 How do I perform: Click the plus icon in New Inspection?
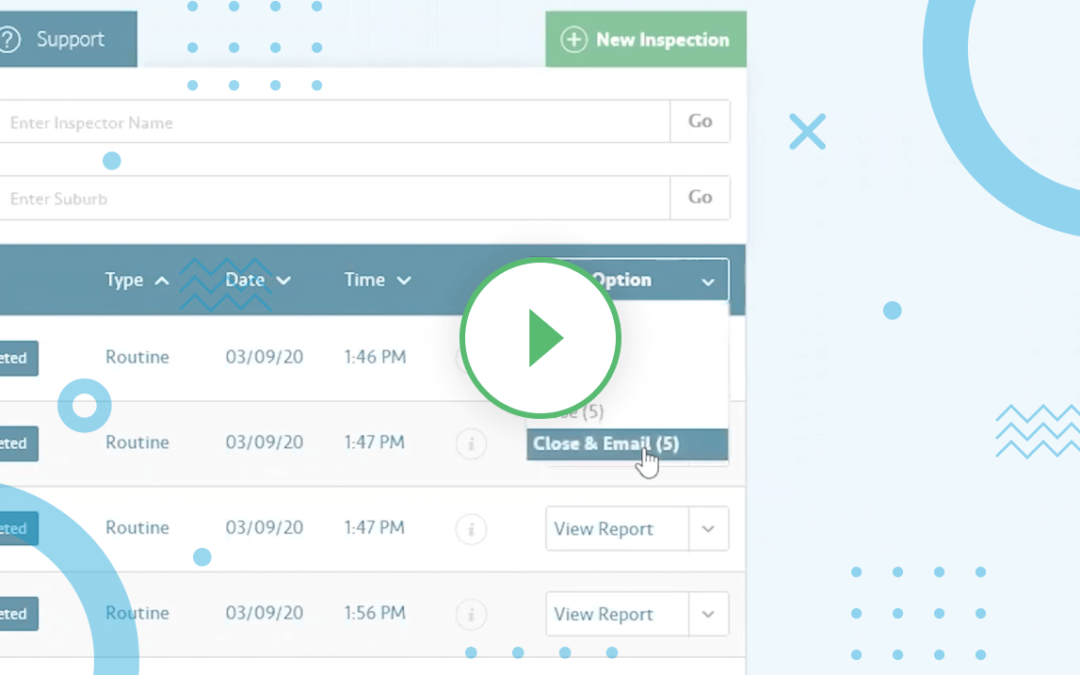pyautogui.click(x=574, y=39)
